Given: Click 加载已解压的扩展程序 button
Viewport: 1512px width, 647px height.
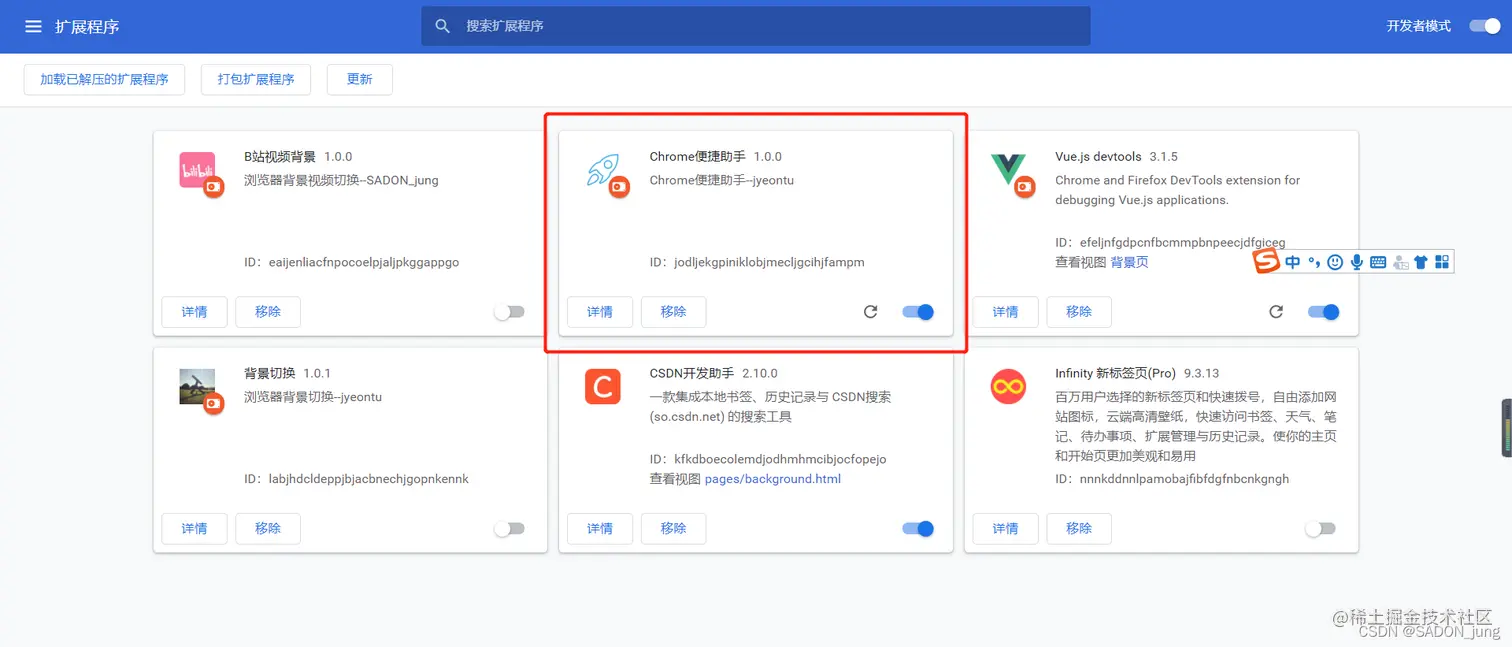Looking at the screenshot, I should coord(104,80).
